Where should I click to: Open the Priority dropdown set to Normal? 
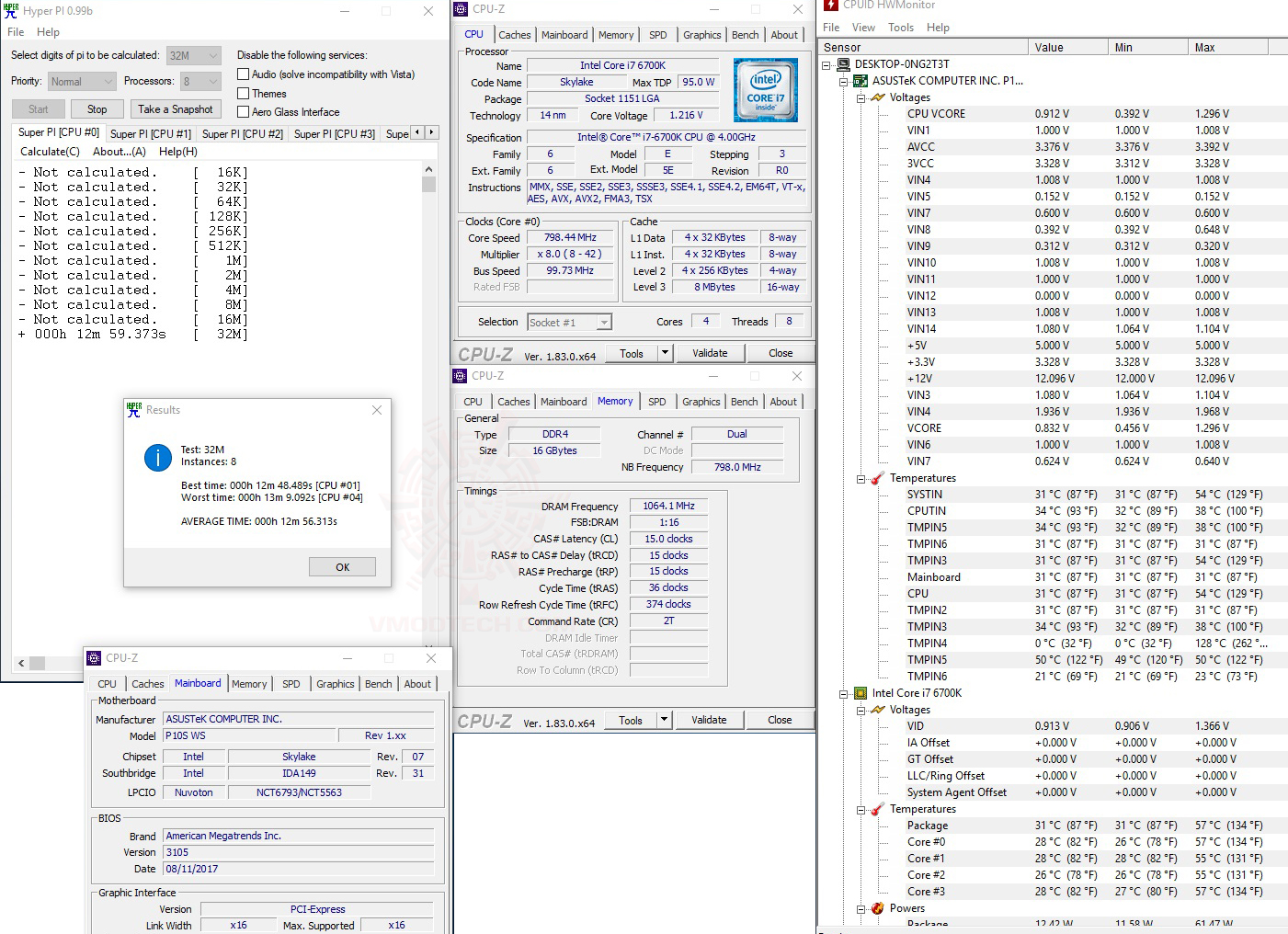tap(81, 81)
